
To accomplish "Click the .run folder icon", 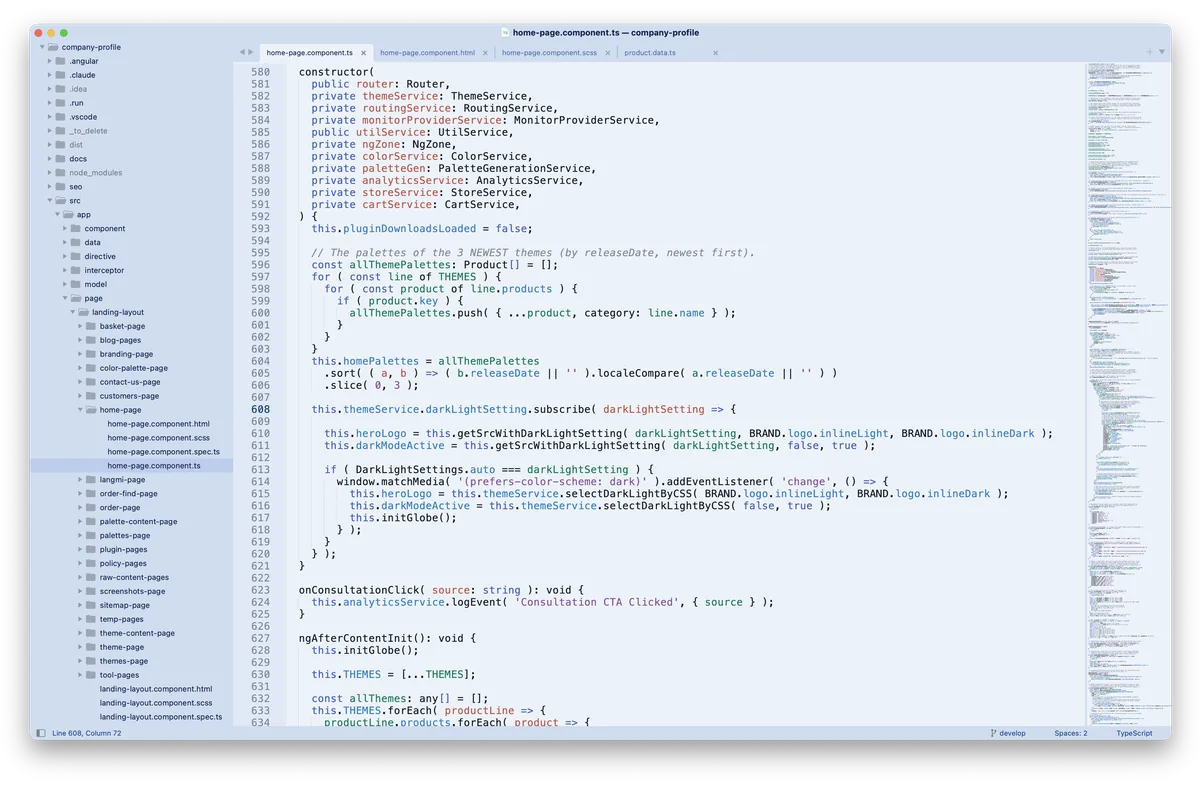I will click(x=60, y=103).
